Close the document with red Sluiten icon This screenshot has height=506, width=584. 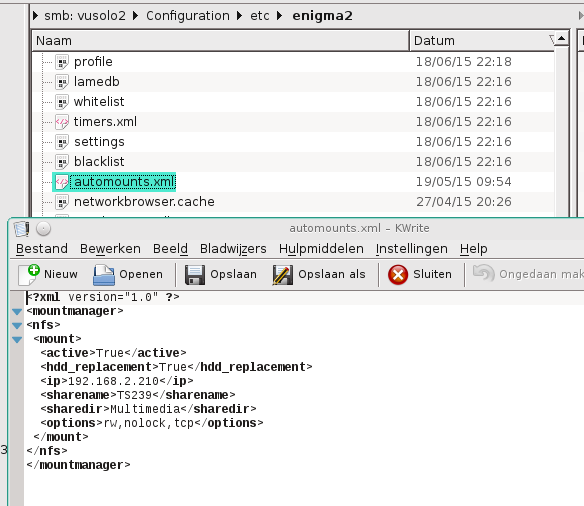tap(398, 275)
